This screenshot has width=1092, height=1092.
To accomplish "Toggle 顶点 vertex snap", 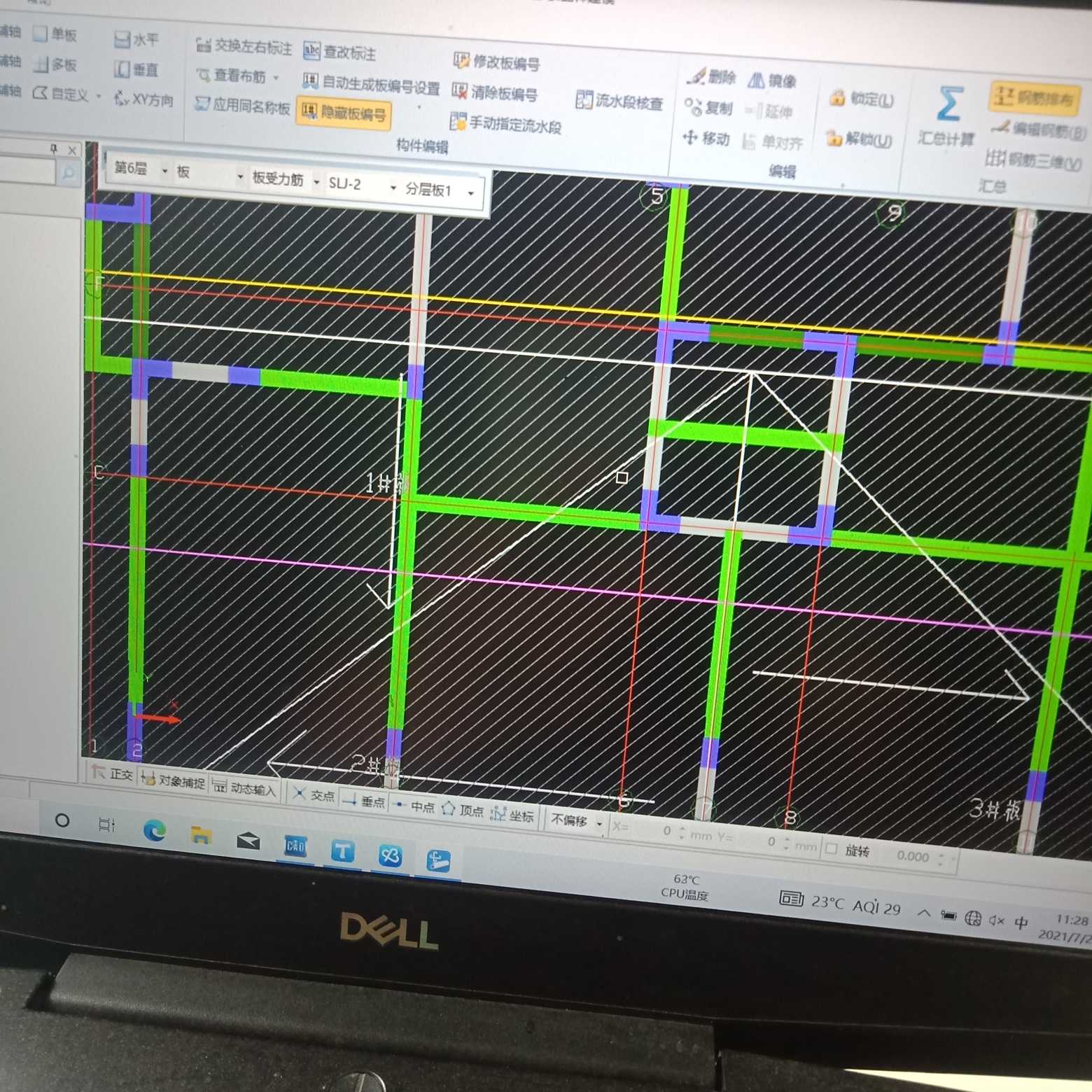I will [x=463, y=810].
